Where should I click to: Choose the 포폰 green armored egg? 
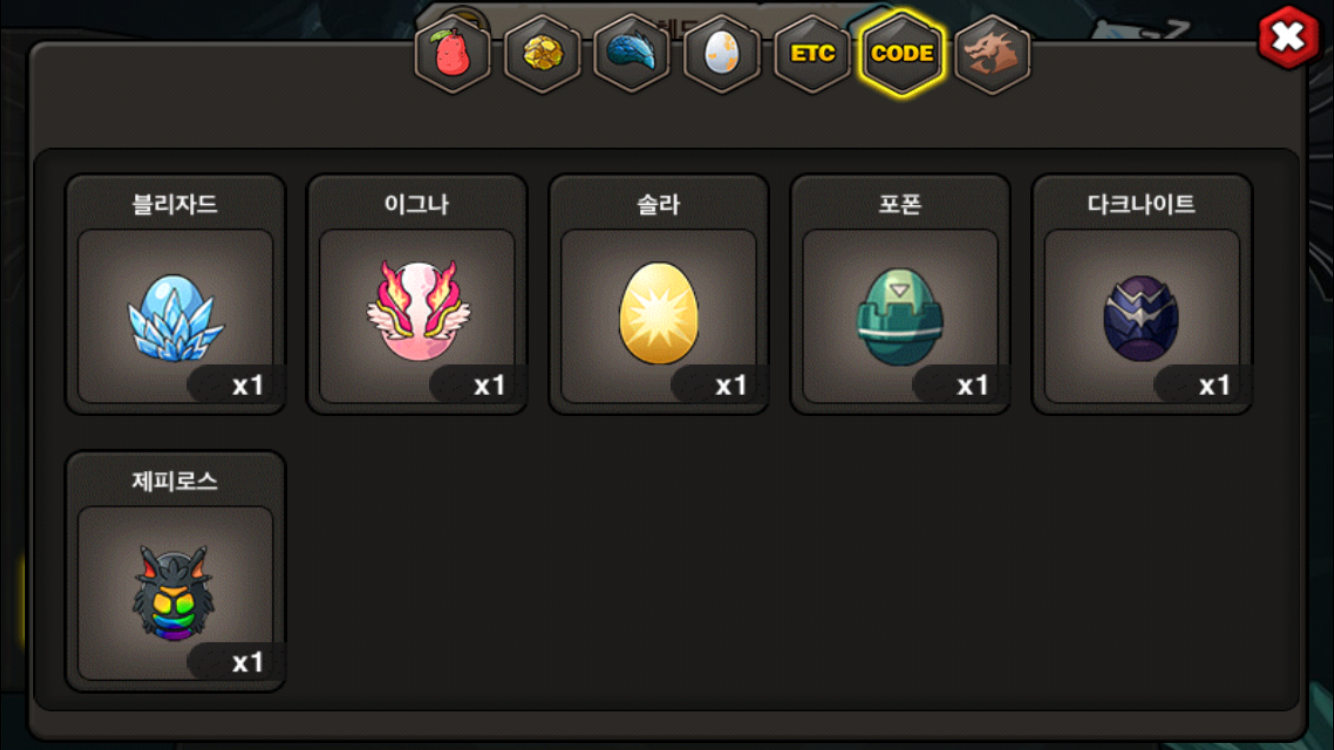point(901,316)
